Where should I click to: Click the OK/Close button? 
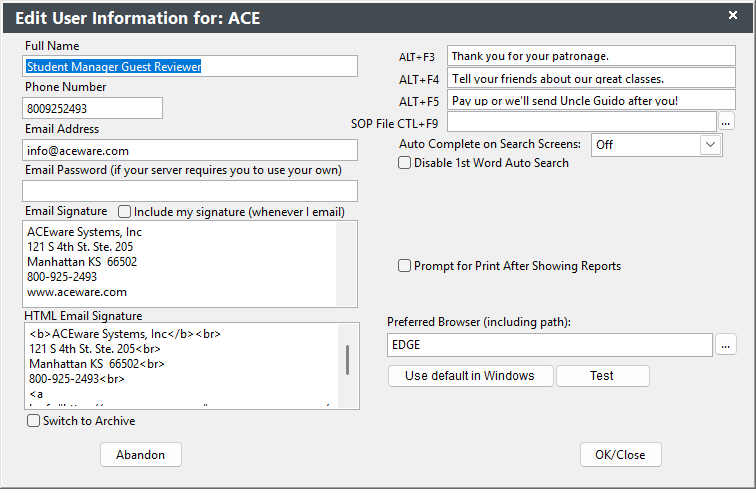click(621, 455)
